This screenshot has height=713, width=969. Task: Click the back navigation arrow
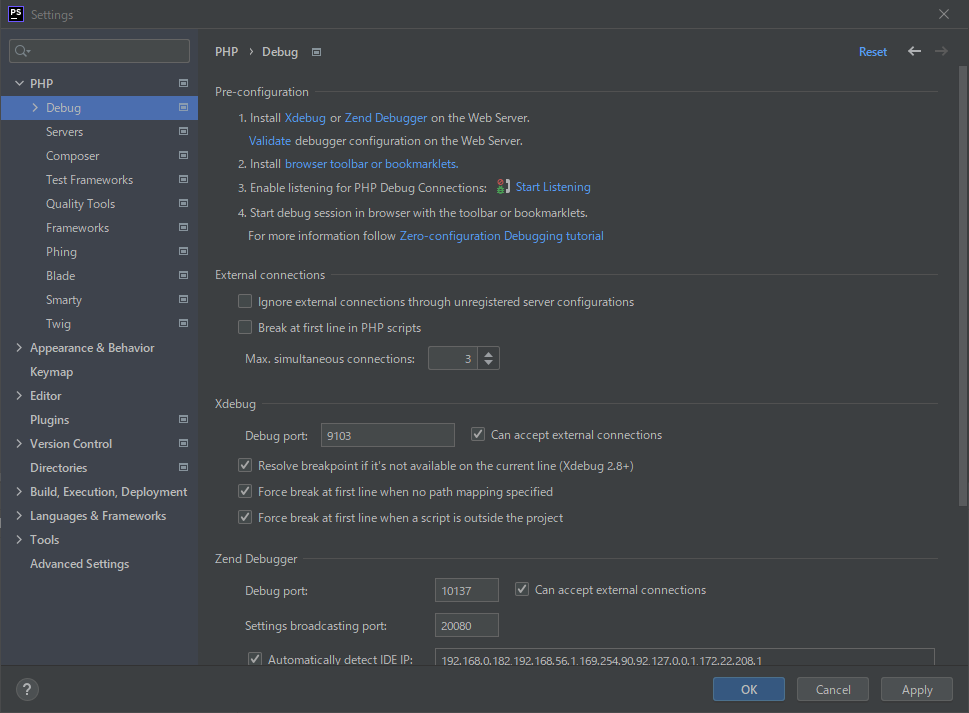click(914, 52)
